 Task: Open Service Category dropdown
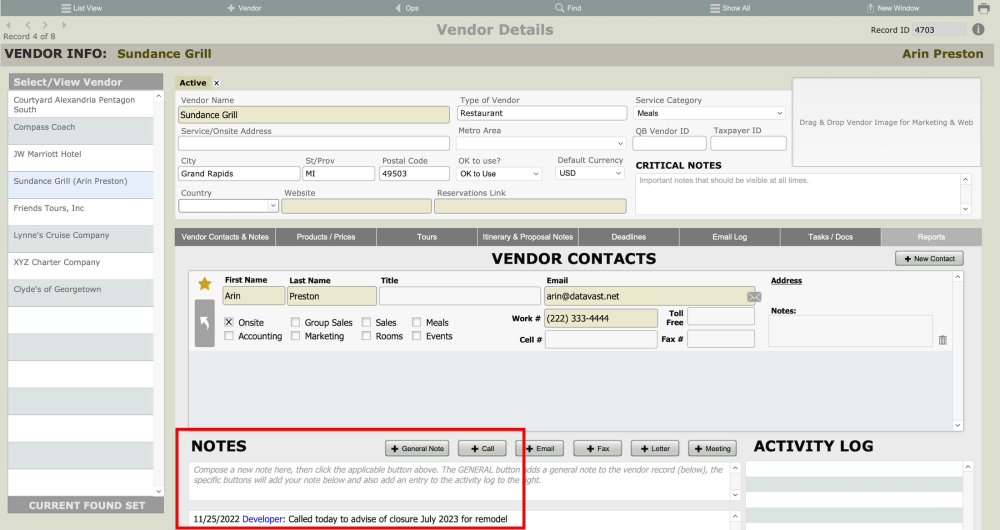(709, 114)
